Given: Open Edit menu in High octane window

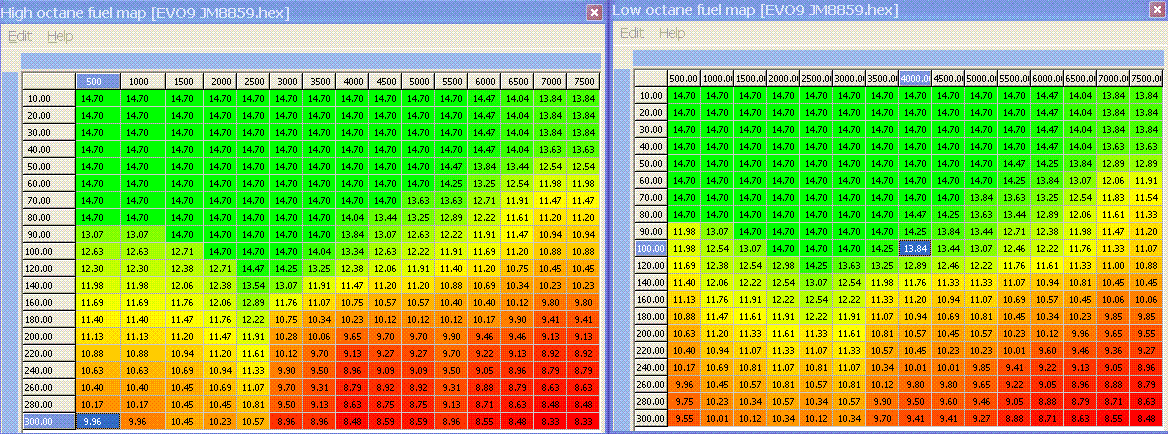Looking at the screenshot, I should (20, 36).
